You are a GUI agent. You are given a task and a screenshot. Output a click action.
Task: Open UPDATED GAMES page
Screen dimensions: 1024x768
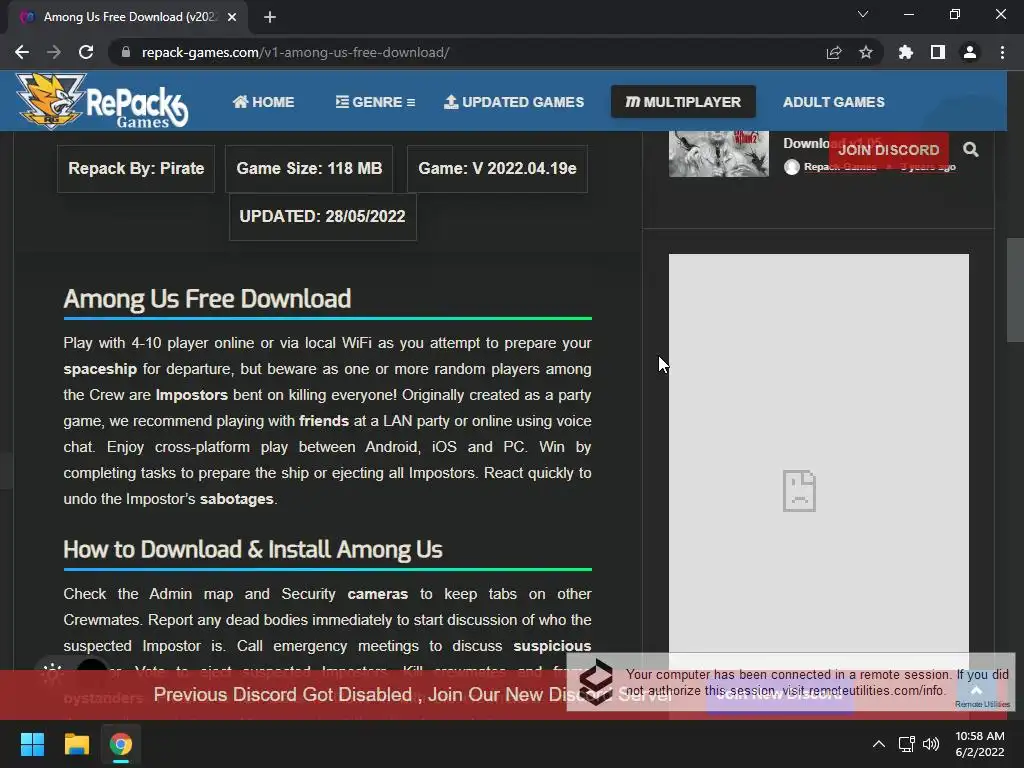pyautogui.click(x=514, y=102)
